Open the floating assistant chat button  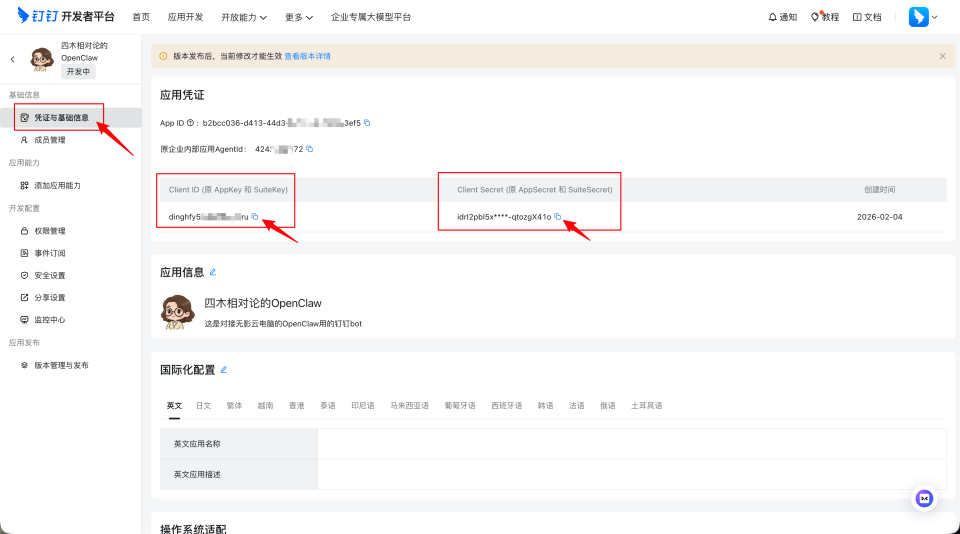(924, 498)
